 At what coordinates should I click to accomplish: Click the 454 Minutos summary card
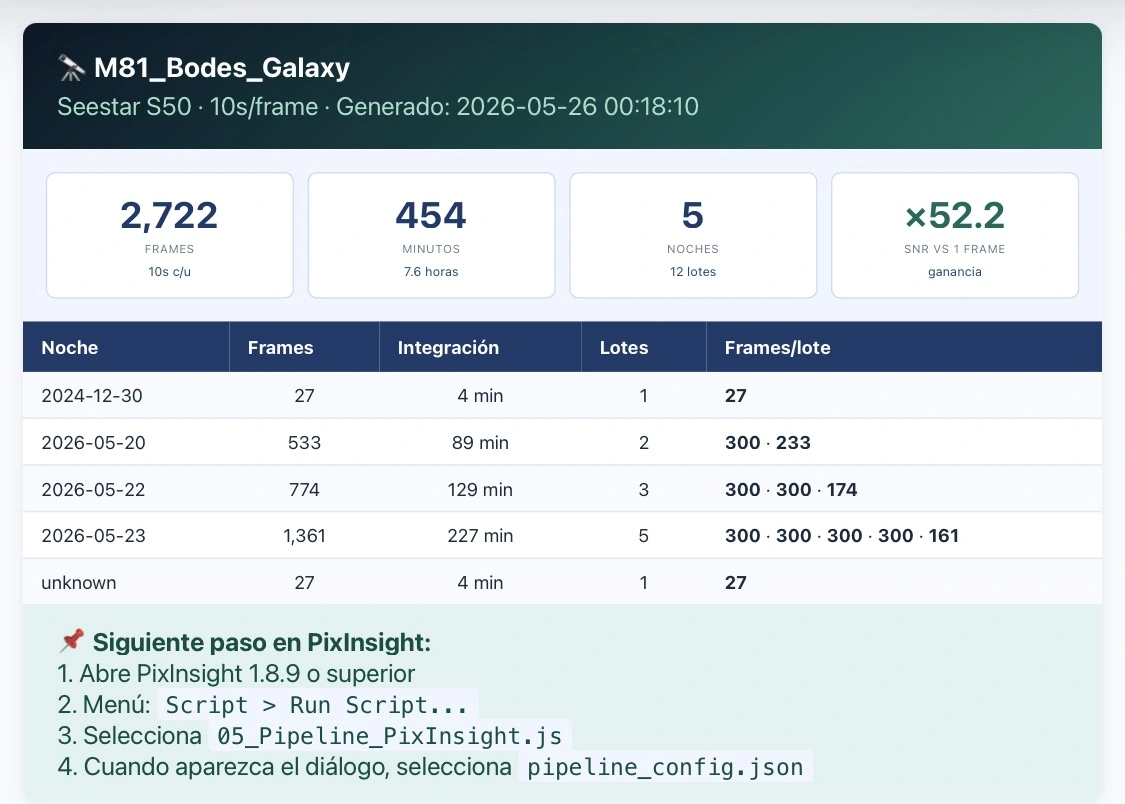431,235
